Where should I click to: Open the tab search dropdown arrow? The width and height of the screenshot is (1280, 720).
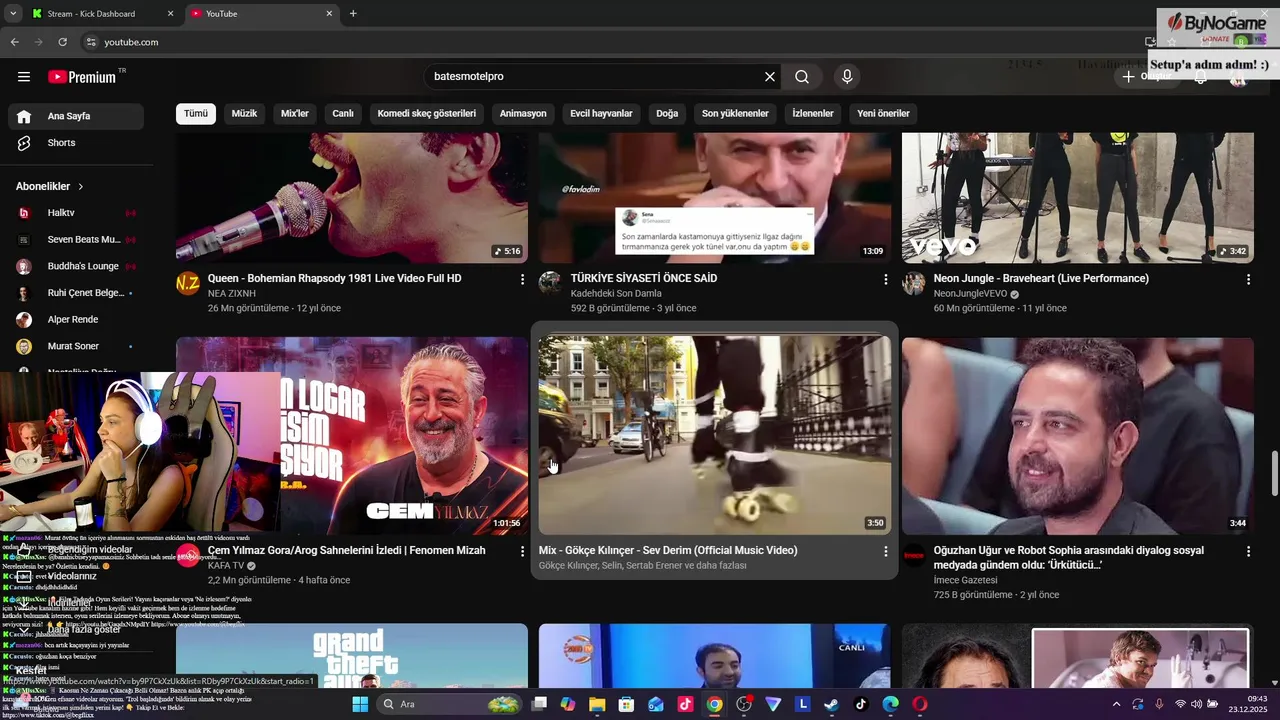(x=13, y=14)
